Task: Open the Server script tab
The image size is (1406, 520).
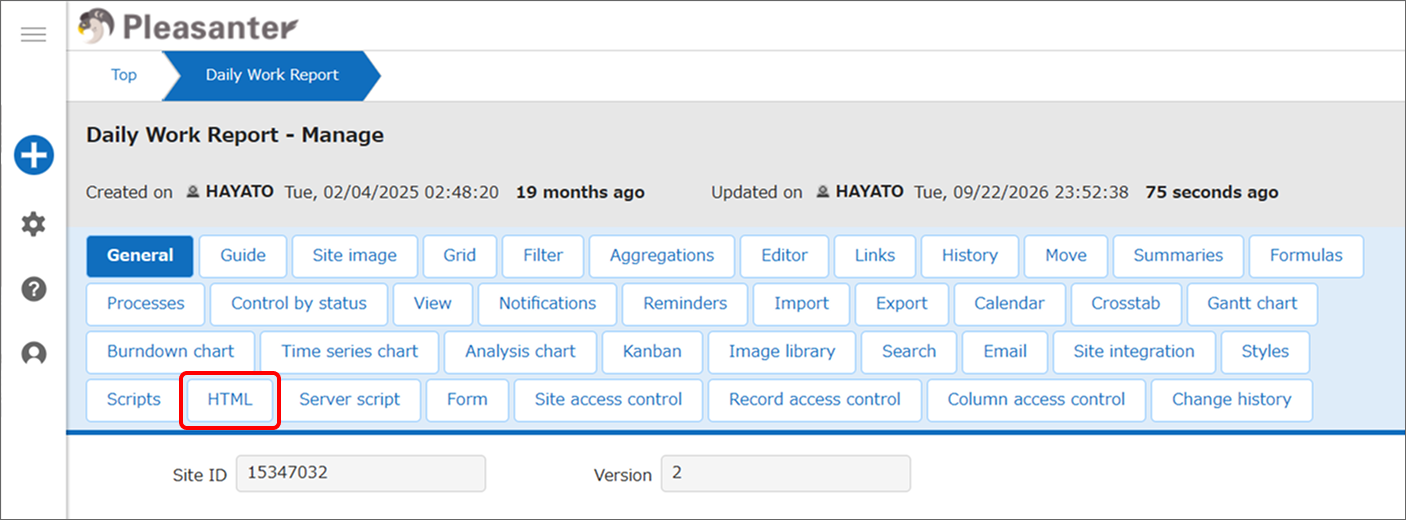Action: tap(349, 400)
